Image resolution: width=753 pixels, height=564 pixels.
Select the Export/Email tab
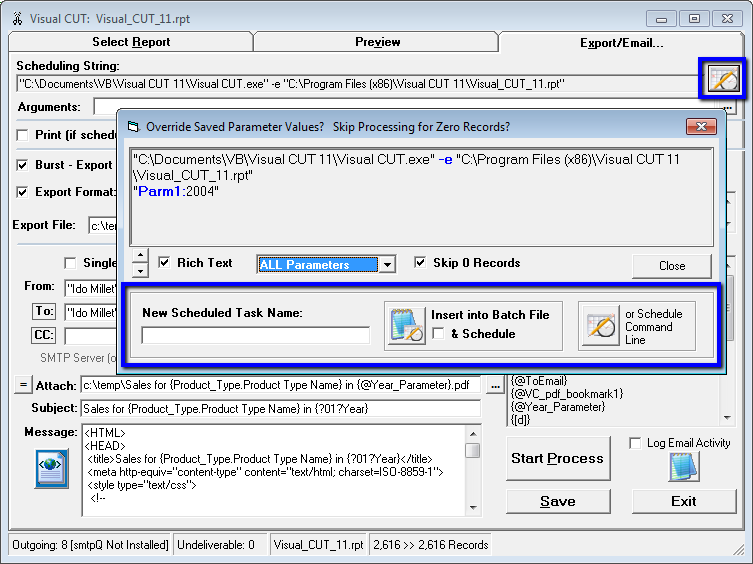pyautogui.click(x=621, y=43)
